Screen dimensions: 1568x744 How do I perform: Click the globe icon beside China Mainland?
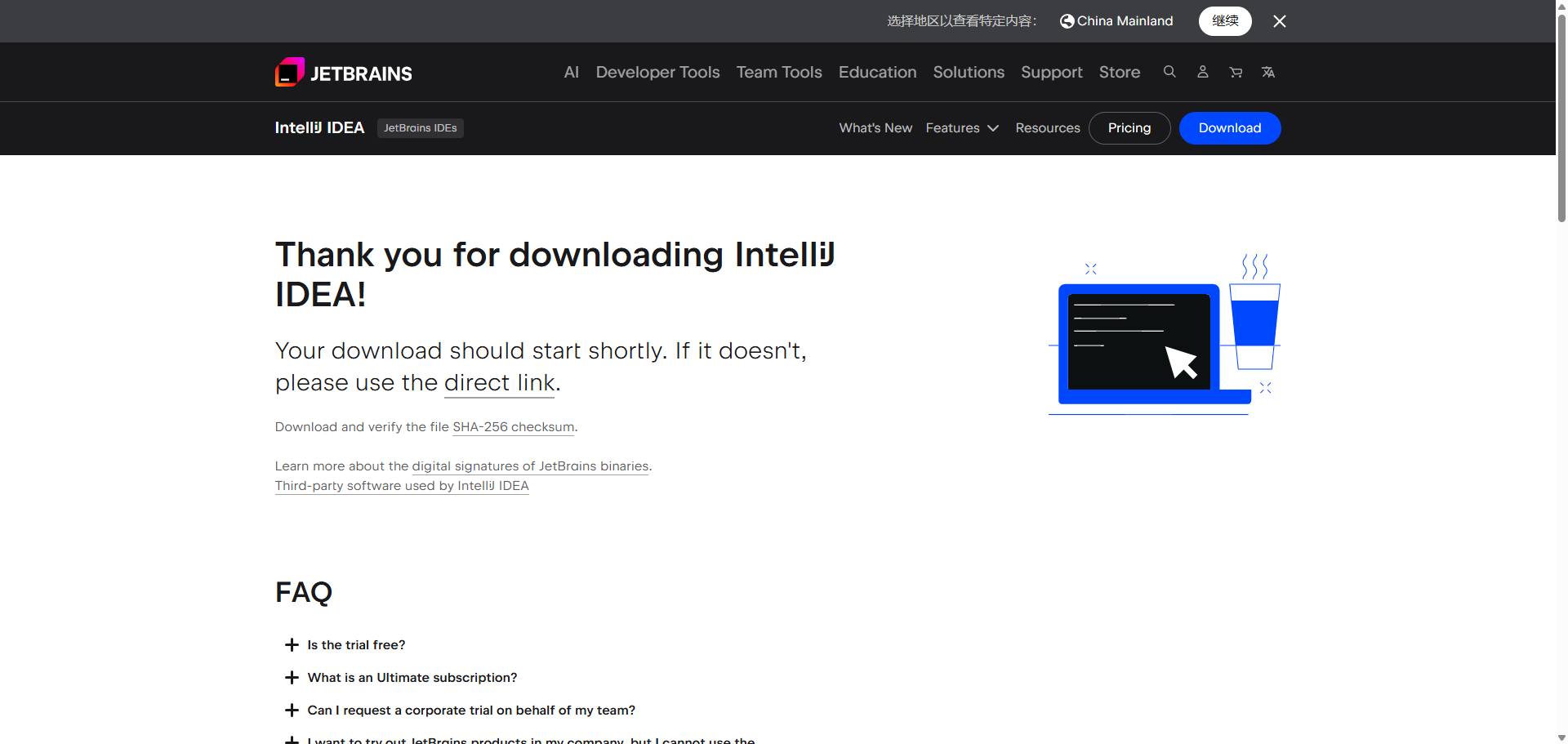pos(1067,21)
